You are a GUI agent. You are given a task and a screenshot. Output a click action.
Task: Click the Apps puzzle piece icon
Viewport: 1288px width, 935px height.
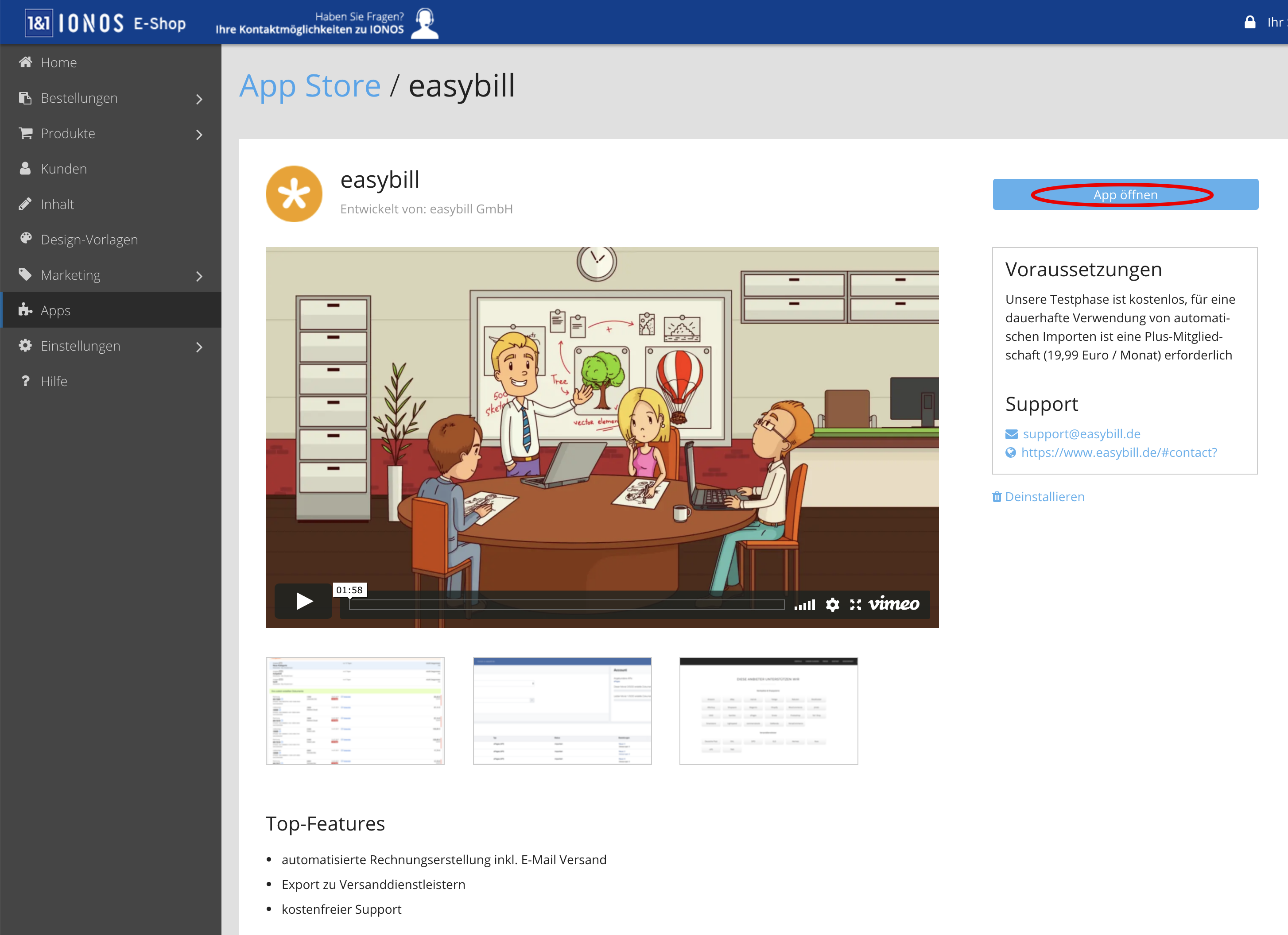[x=26, y=310]
